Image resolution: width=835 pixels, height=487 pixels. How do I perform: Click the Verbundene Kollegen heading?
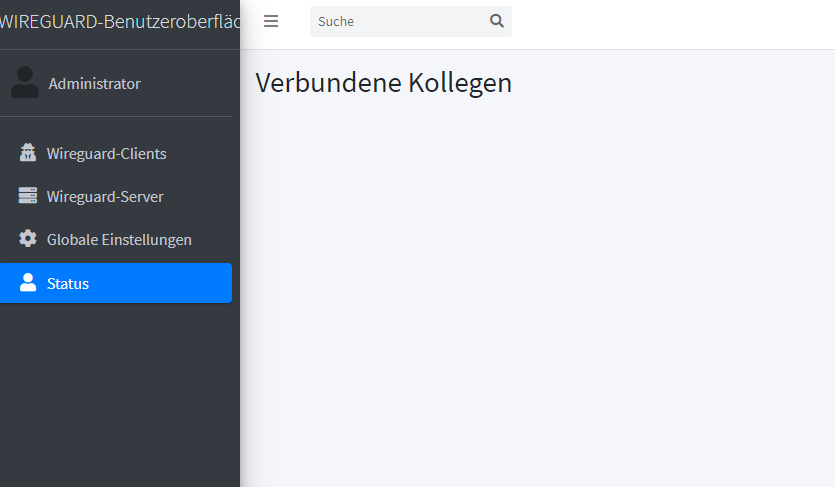tap(383, 82)
